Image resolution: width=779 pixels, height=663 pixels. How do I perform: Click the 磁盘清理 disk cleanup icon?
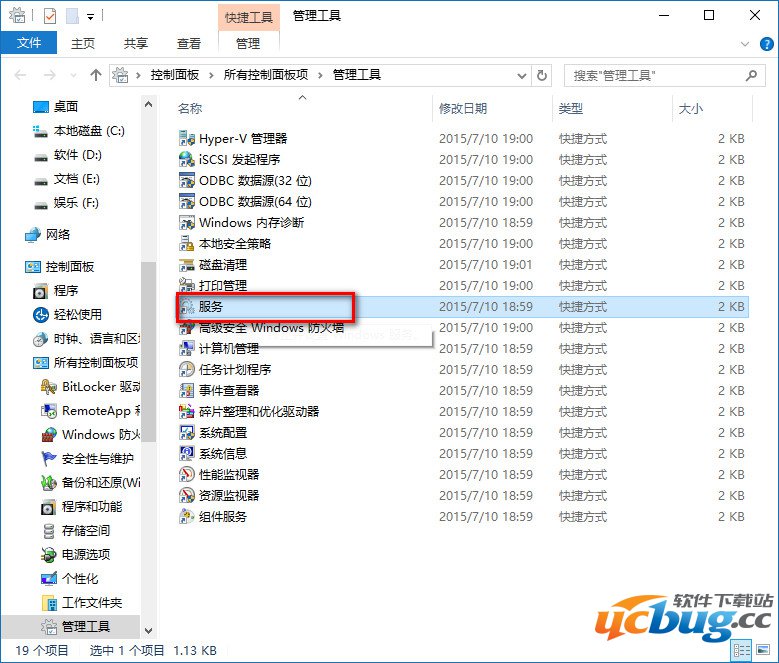tap(186, 265)
